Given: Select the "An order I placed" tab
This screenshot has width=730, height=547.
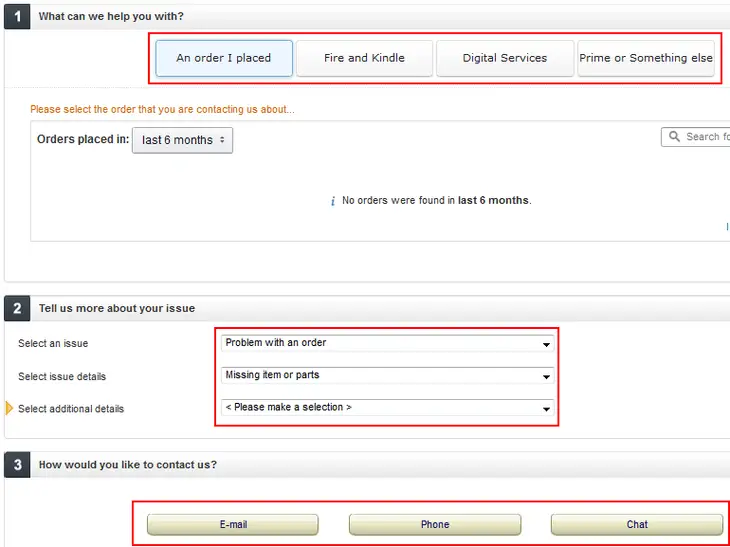Looking at the screenshot, I should pos(224,58).
